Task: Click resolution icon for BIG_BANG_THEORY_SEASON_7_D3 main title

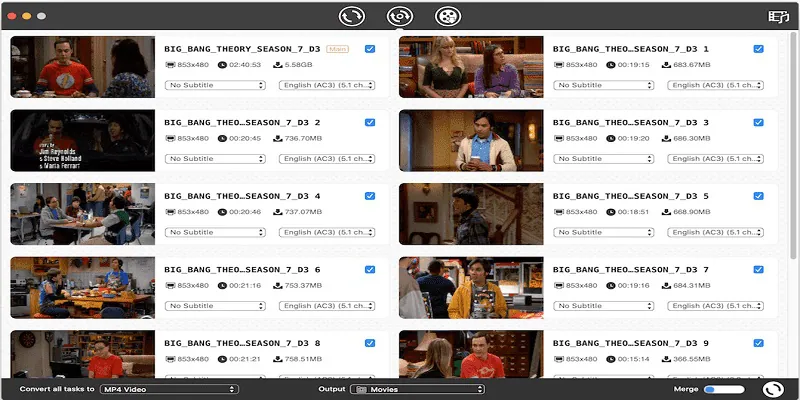Action: tap(170, 65)
